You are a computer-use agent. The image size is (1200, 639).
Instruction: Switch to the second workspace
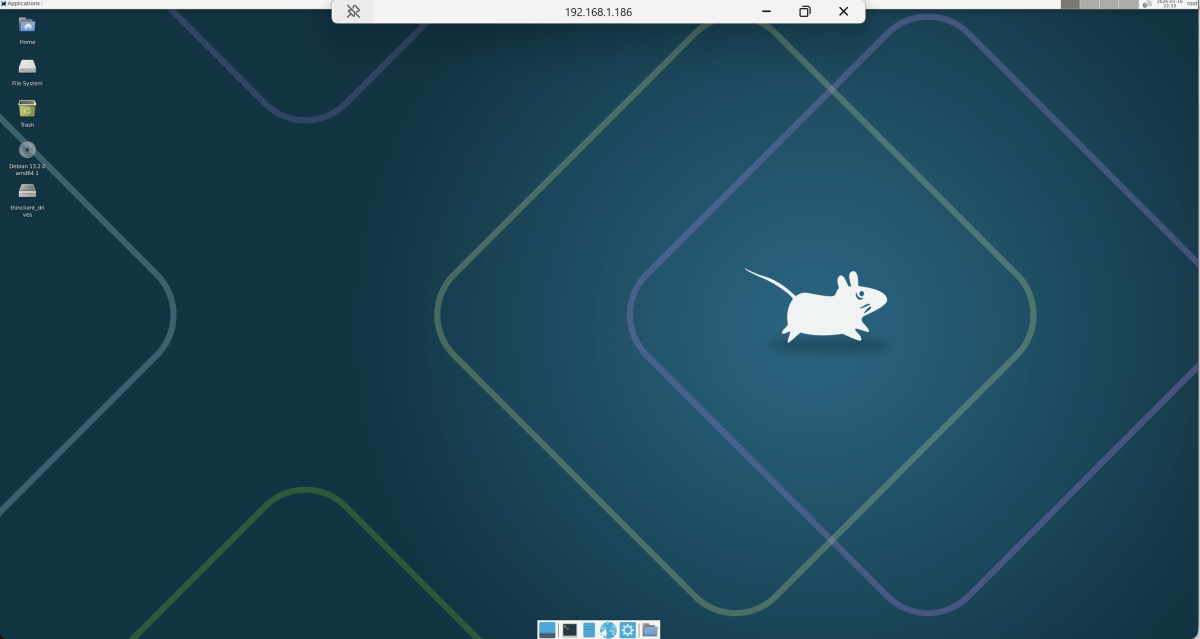[x=1089, y=4]
